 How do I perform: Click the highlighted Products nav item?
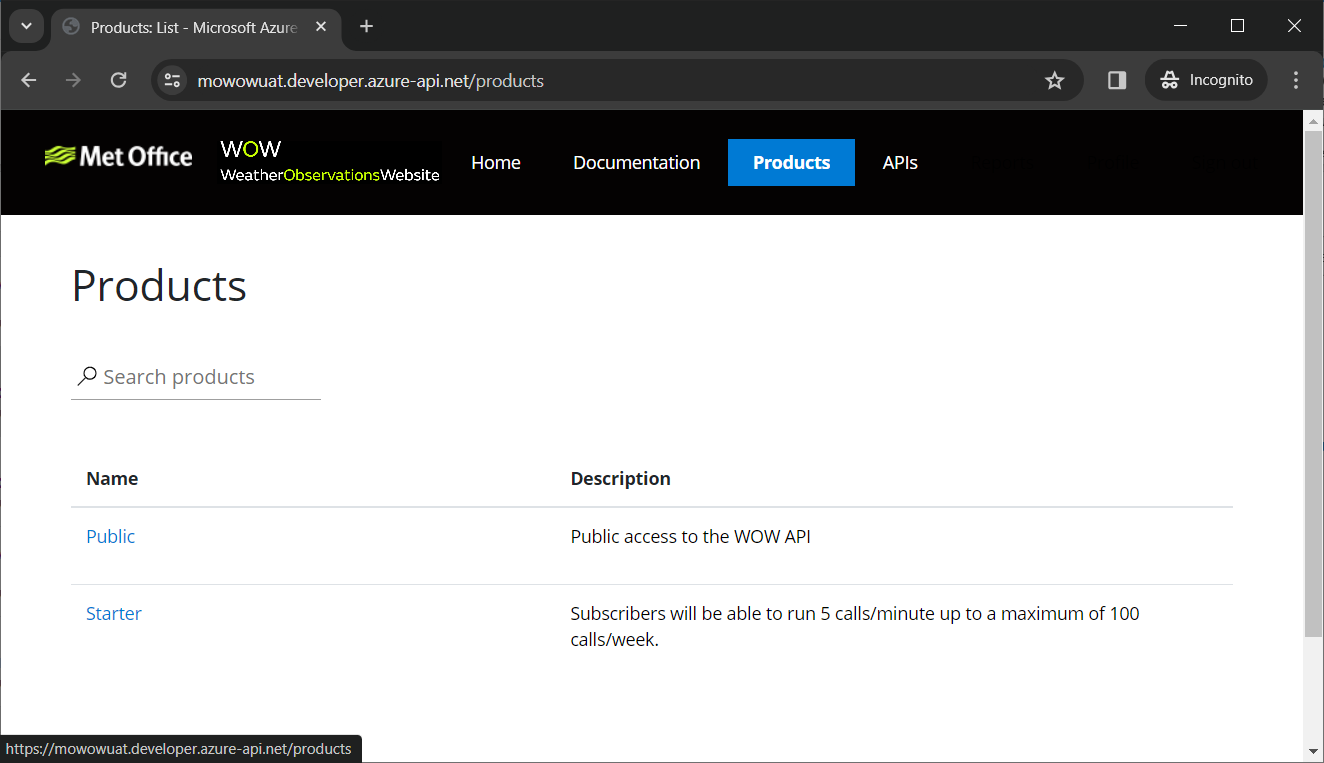(791, 163)
